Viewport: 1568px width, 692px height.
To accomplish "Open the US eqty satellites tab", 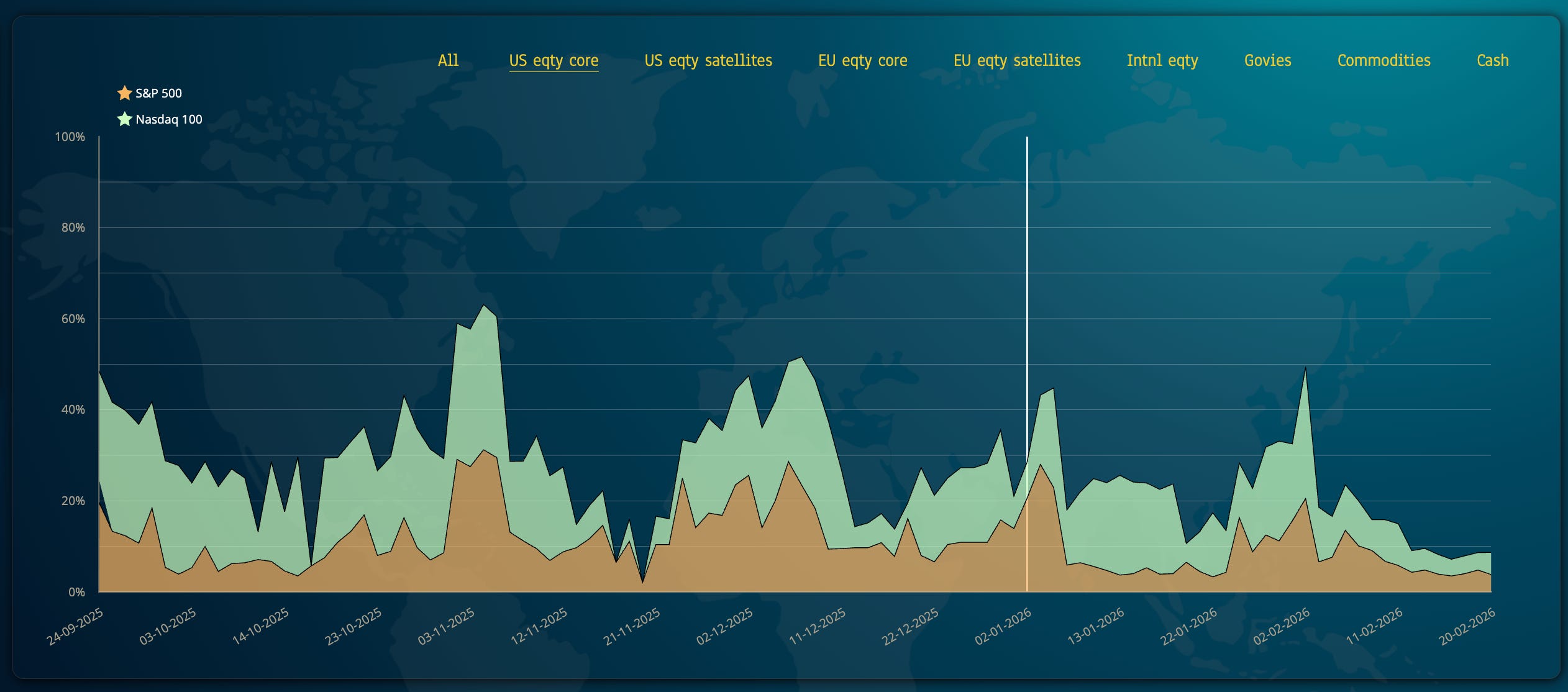I will click(708, 60).
